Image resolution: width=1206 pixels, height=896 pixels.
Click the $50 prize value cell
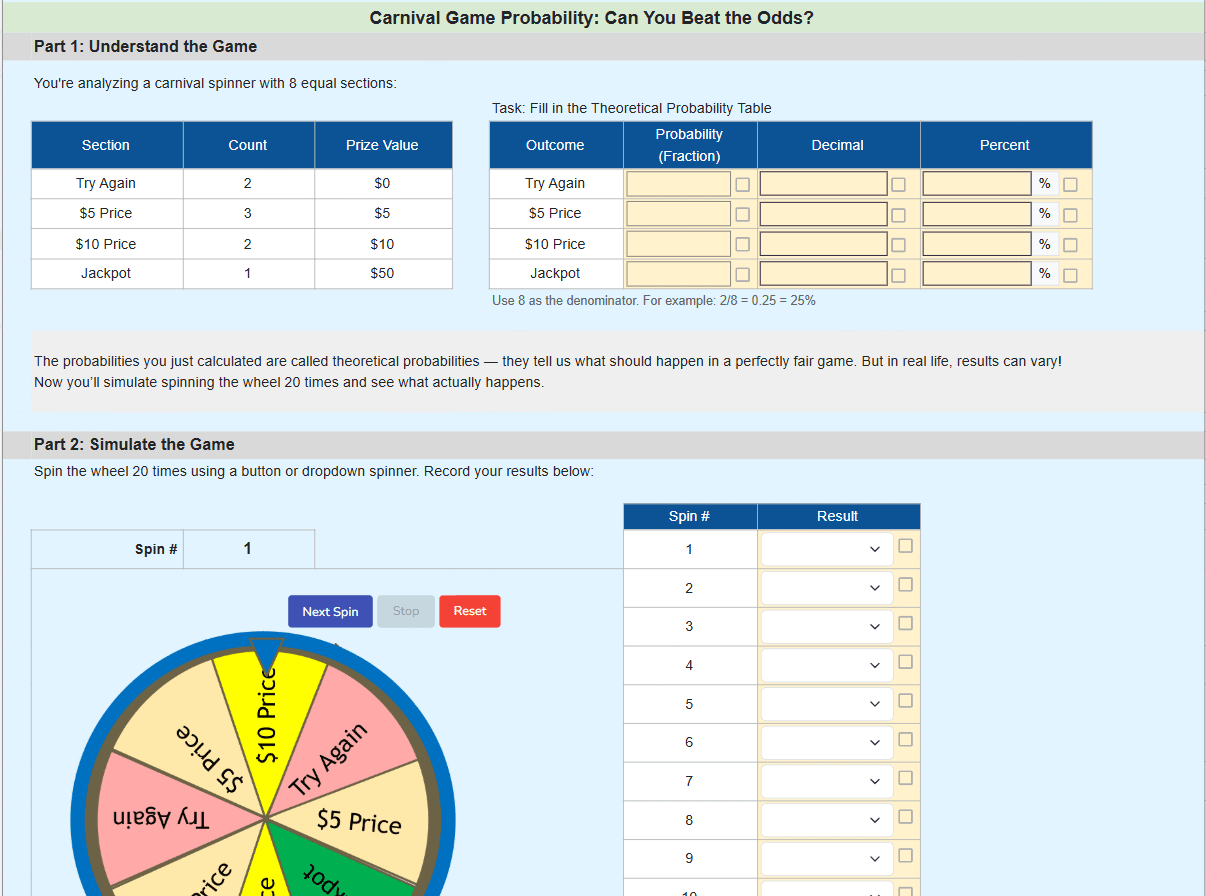click(382, 274)
